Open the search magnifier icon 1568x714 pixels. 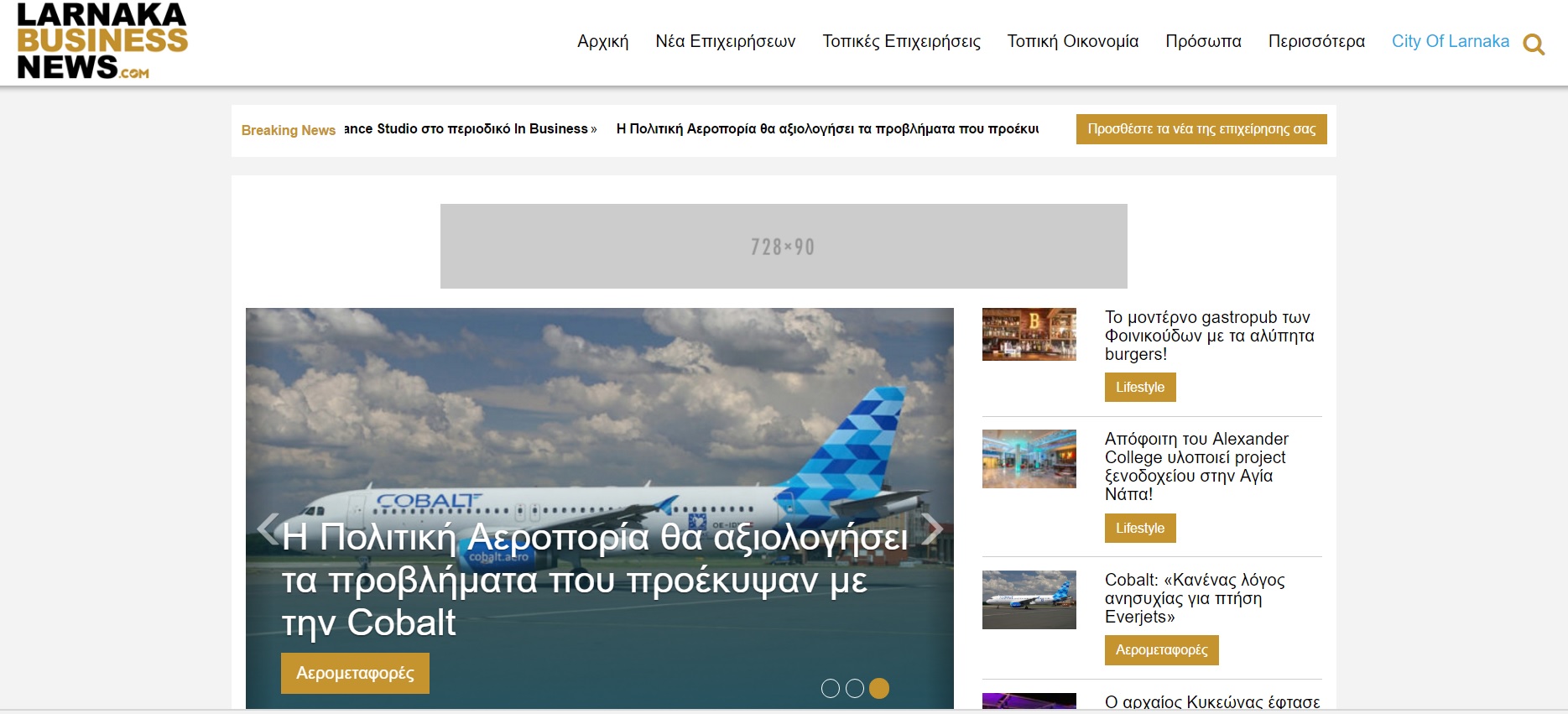tap(1534, 44)
